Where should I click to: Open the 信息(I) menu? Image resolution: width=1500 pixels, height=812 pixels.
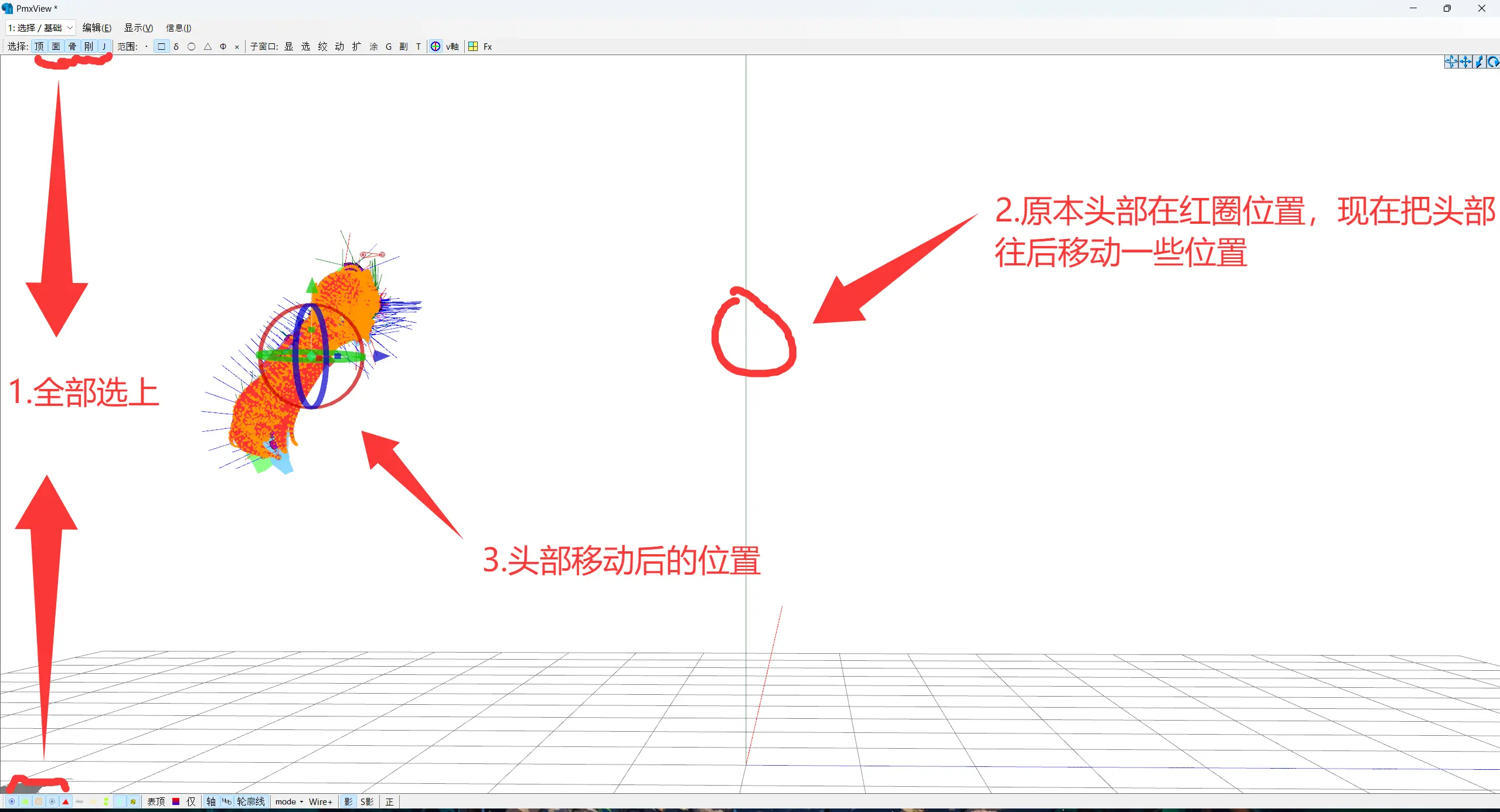[178, 28]
